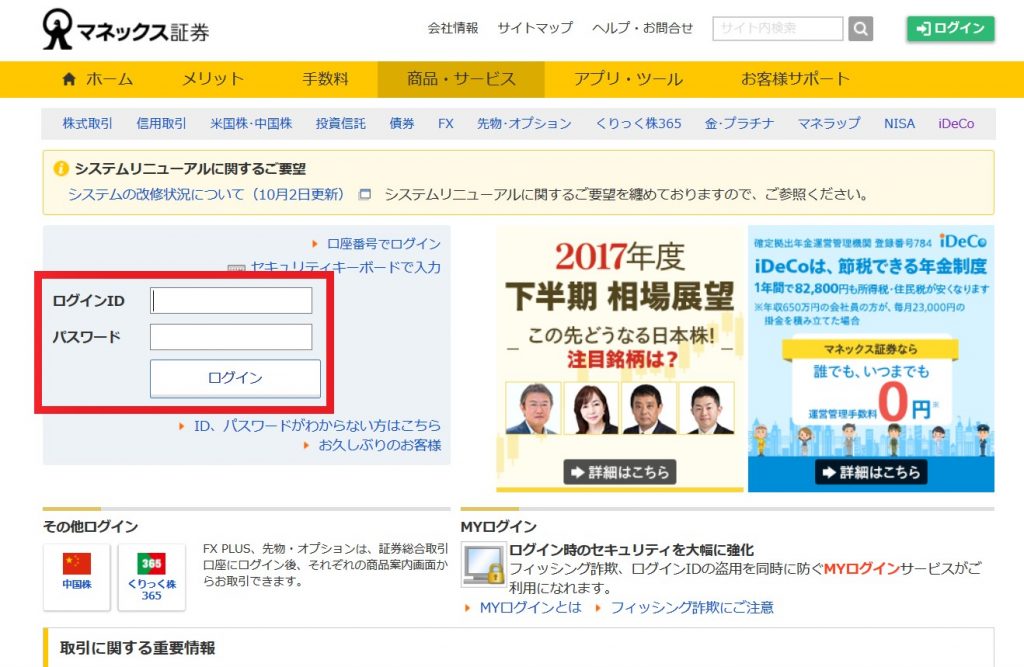Image resolution: width=1024 pixels, height=667 pixels.
Task: Click 詳細はこちら on the iDeCo banner
Action: click(x=871, y=472)
